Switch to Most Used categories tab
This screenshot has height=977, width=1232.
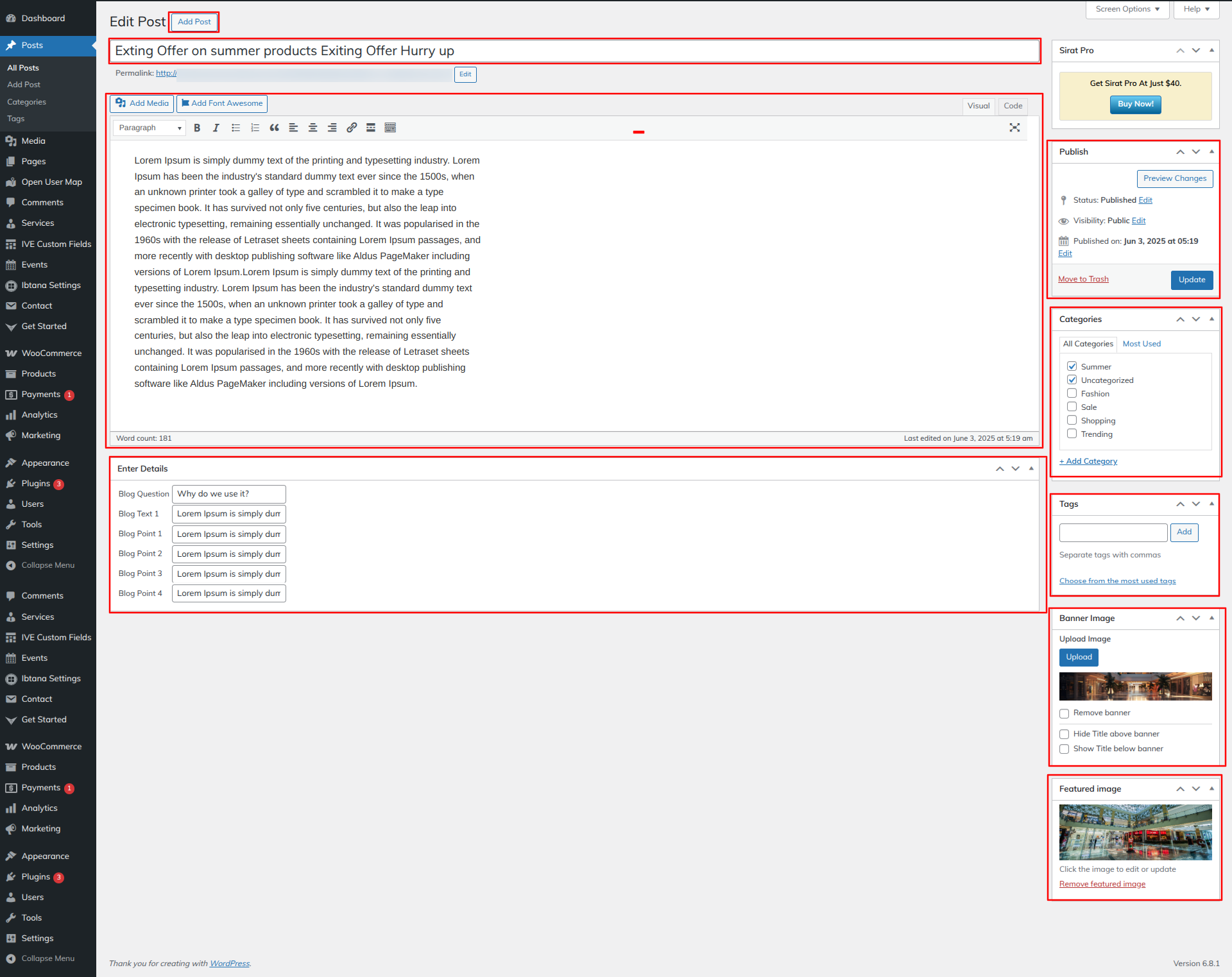pos(1142,344)
